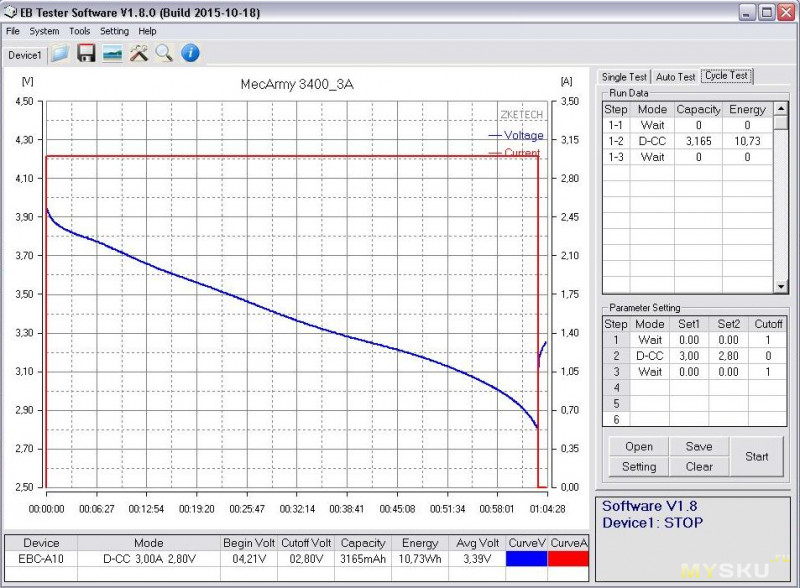
Task: Switch to the Single Test tab
Action: coord(624,77)
